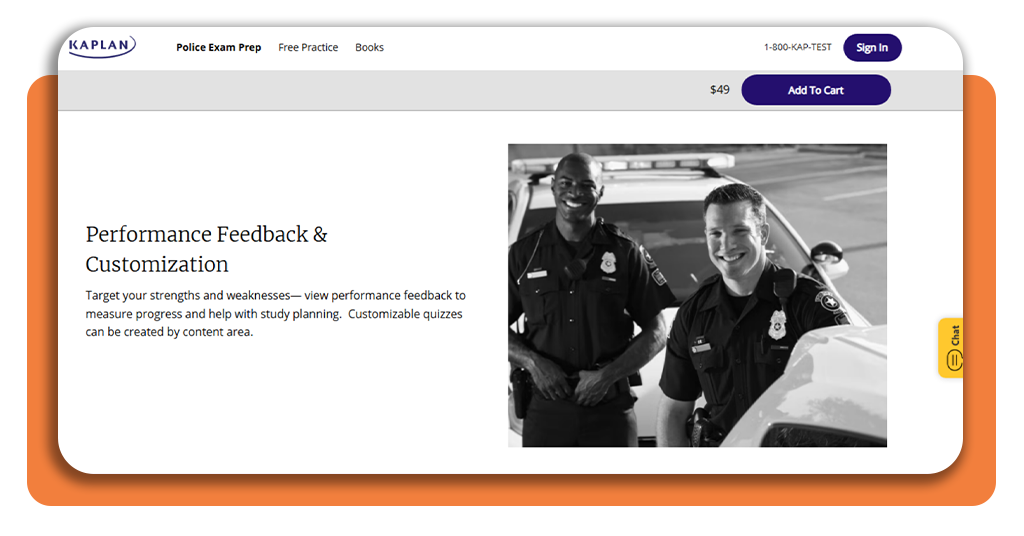Image resolution: width=1024 pixels, height=536 pixels.
Task: Open the Free Practice menu item
Action: point(308,47)
